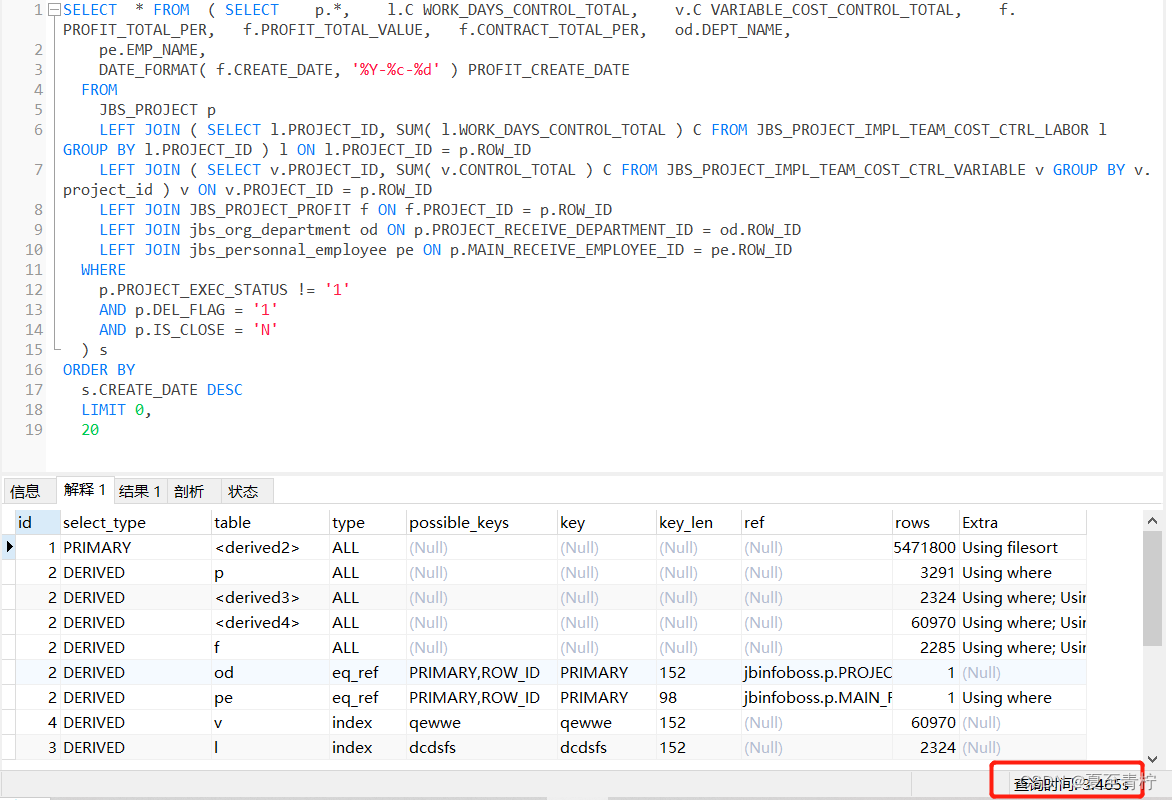Select the current row indicator arrow of row 1
1172x800 pixels.
click(9, 547)
